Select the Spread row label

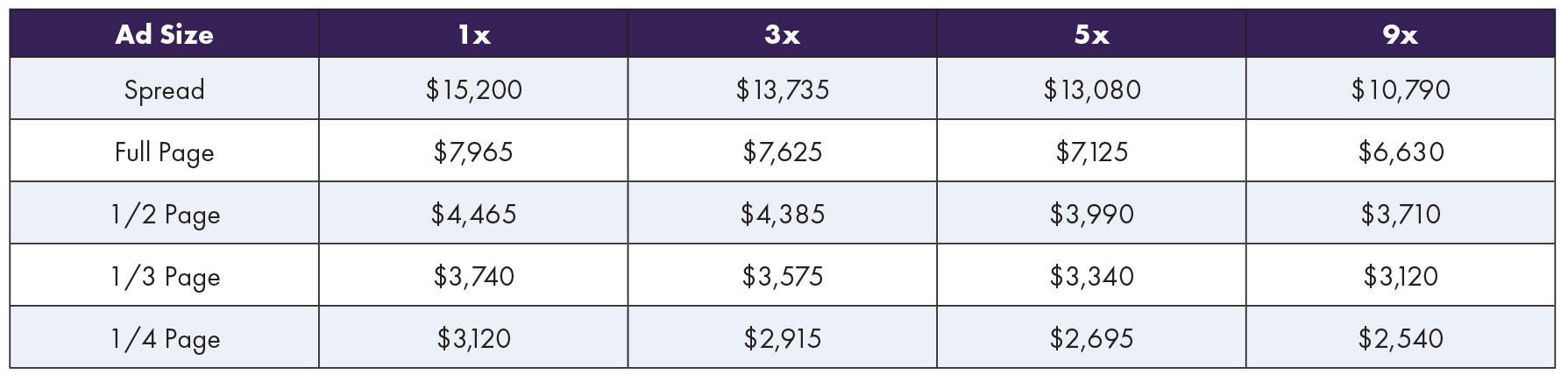pyautogui.click(x=164, y=89)
